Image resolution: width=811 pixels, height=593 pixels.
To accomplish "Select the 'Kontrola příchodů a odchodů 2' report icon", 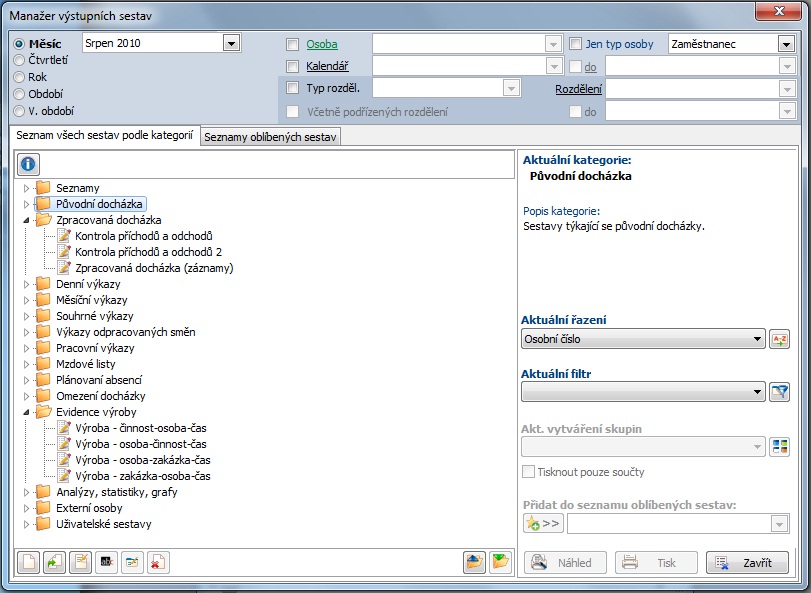I will [64, 252].
